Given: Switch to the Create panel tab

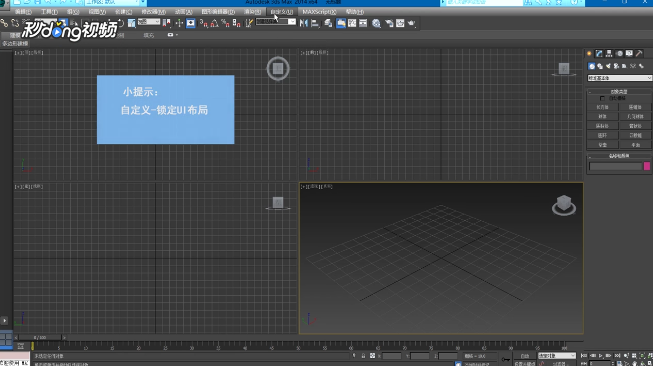Looking at the screenshot, I should click(589, 53).
